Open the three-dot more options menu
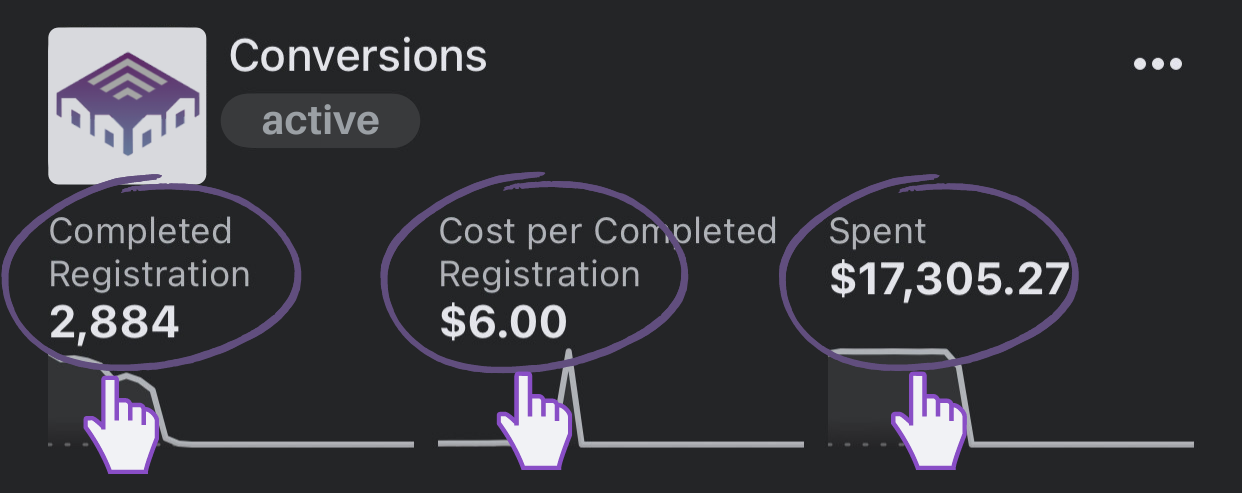The height and width of the screenshot is (493, 1242). pyautogui.click(x=1158, y=64)
